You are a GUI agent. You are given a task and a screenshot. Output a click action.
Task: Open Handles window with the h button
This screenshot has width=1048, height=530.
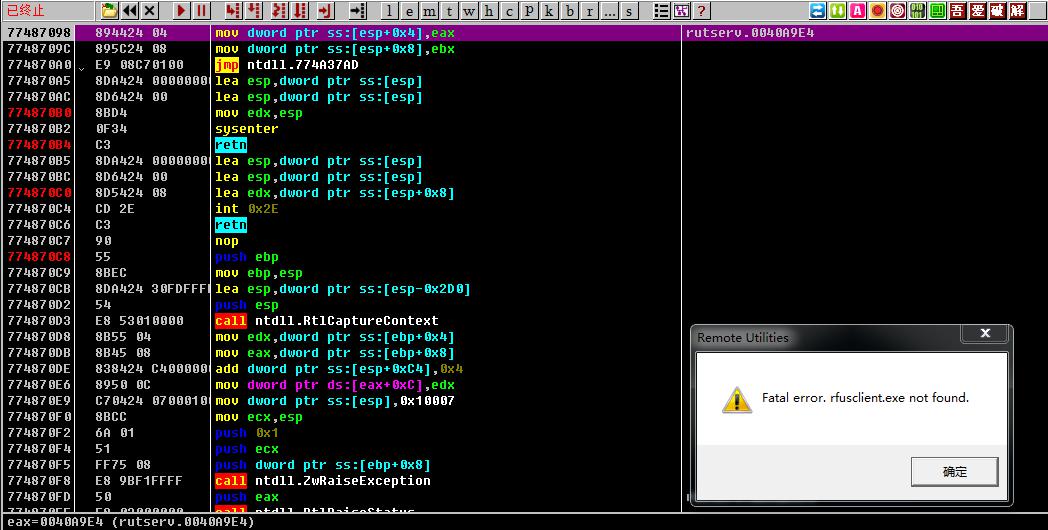[490, 11]
